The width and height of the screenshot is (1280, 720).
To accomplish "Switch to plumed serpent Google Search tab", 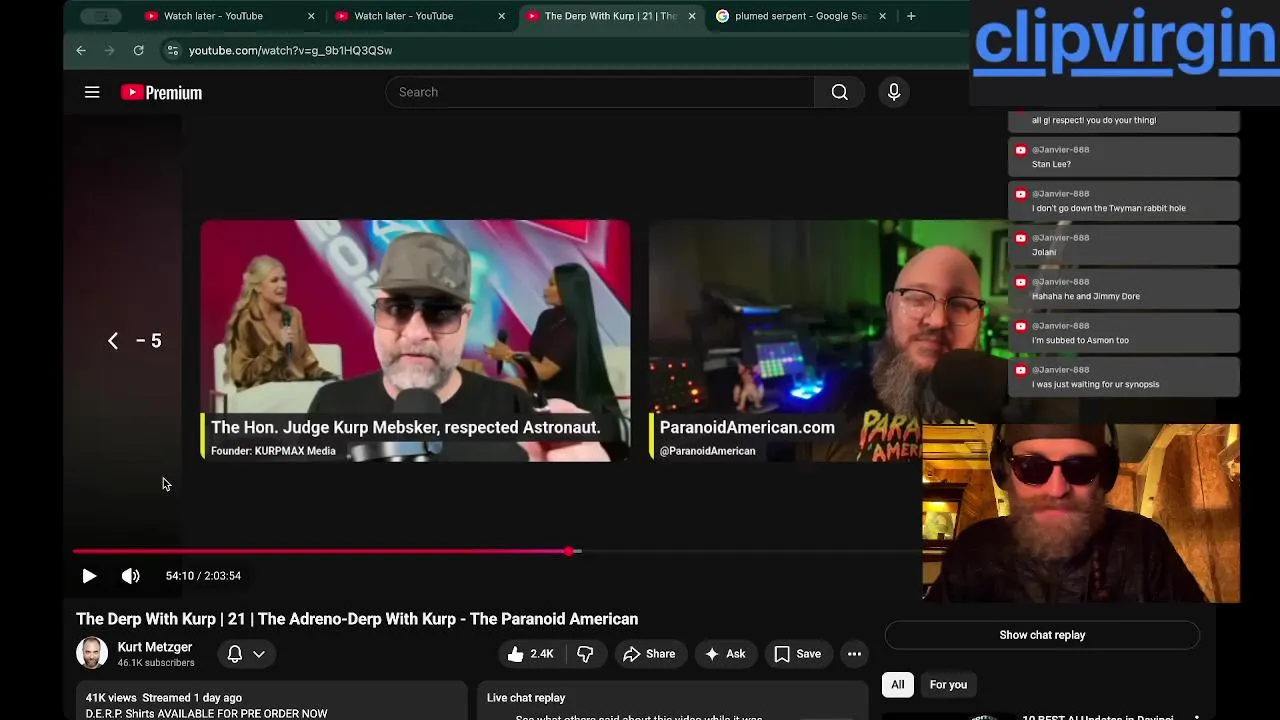I will click(800, 16).
